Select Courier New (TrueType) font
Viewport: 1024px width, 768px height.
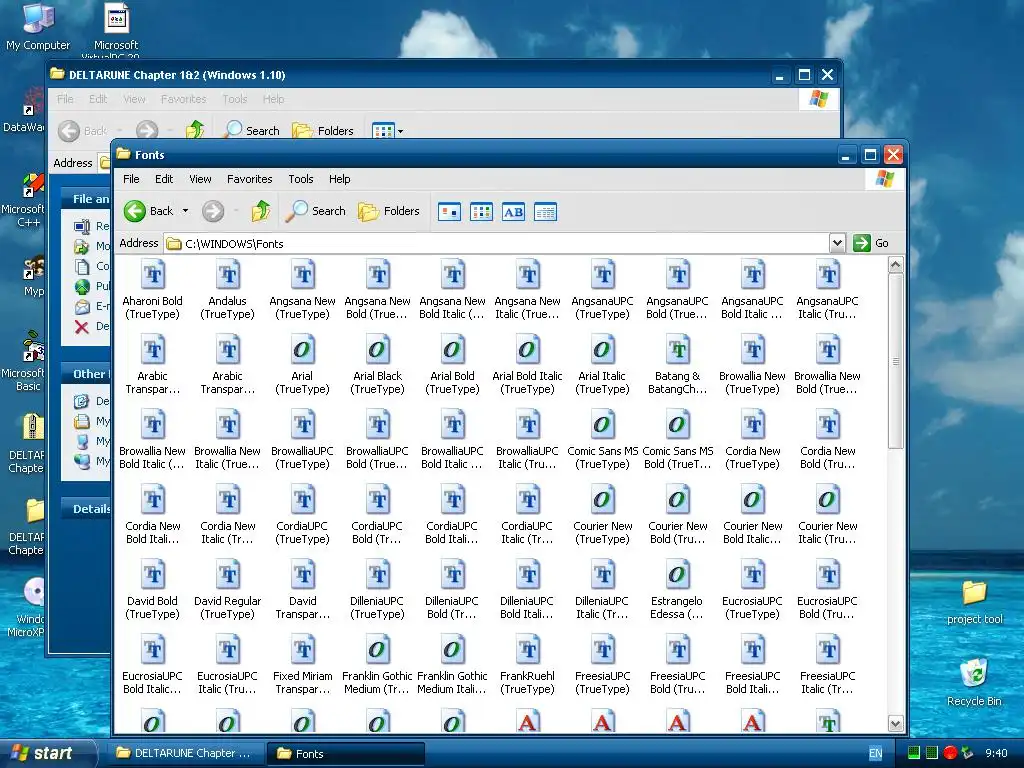coord(603,514)
